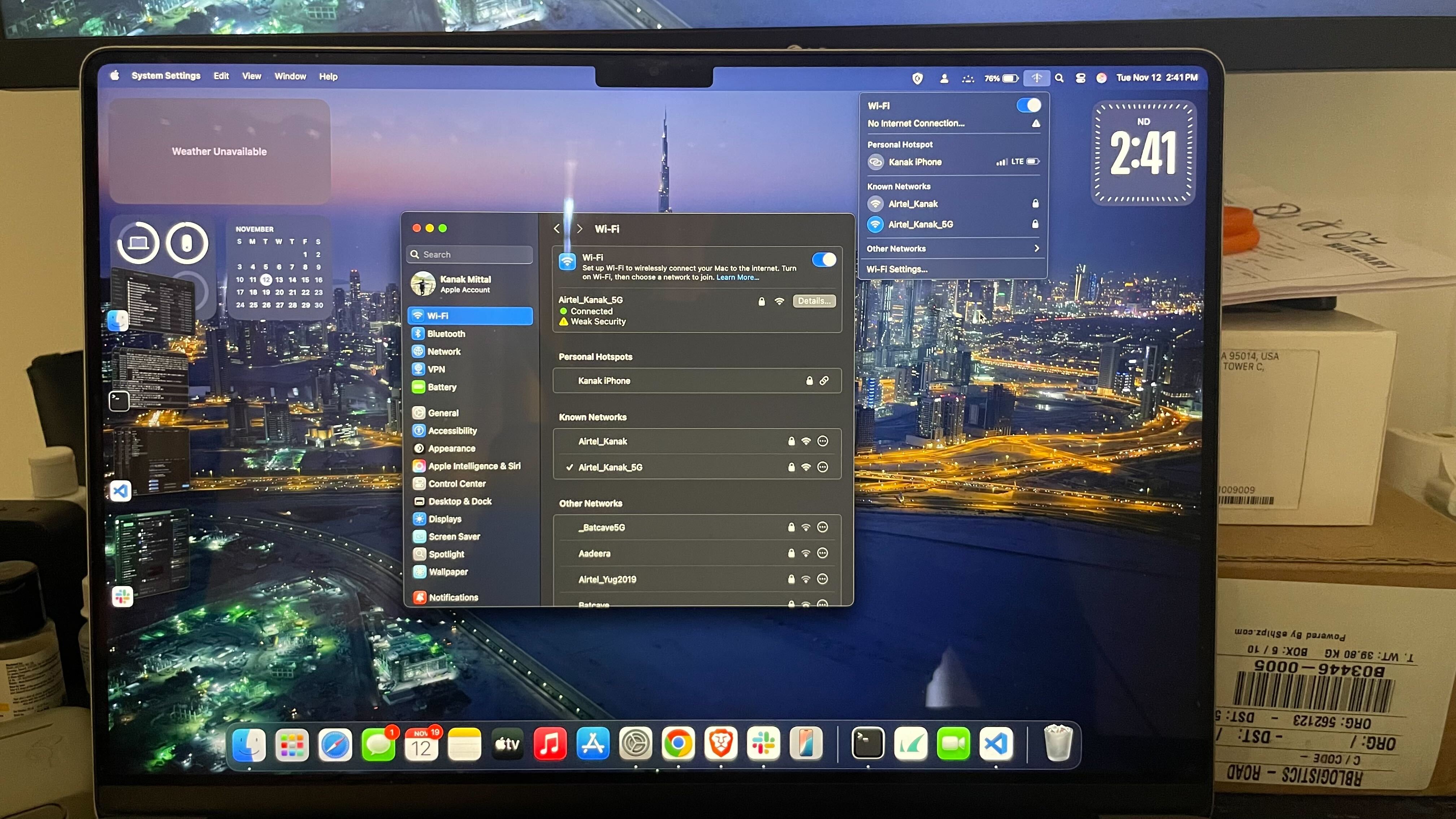Expand Other Networks in Wi-Fi menu
Screen dimensions: 1456x819
coord(953,249)
